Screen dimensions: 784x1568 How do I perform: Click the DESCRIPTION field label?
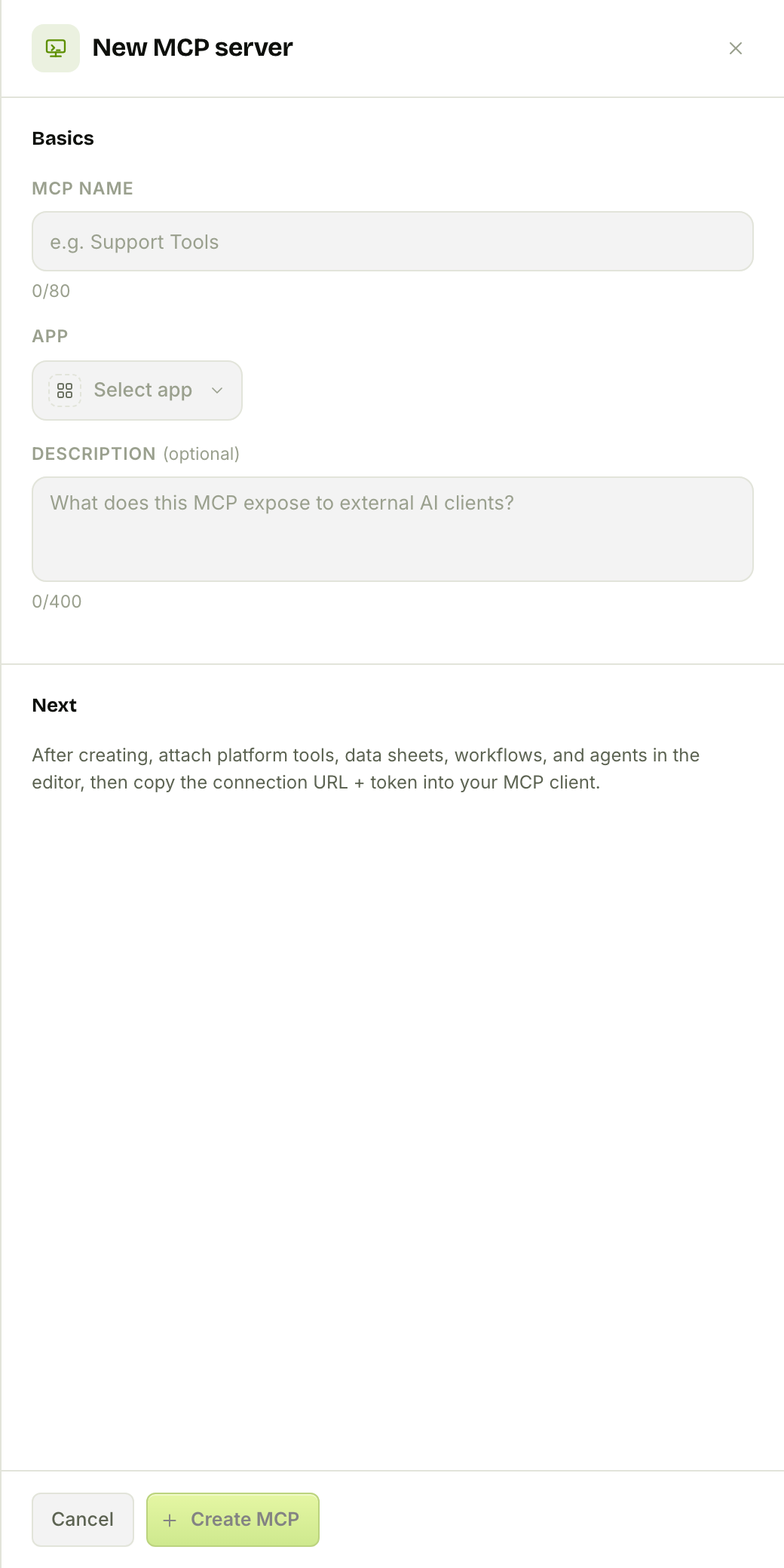click(93, 454)
